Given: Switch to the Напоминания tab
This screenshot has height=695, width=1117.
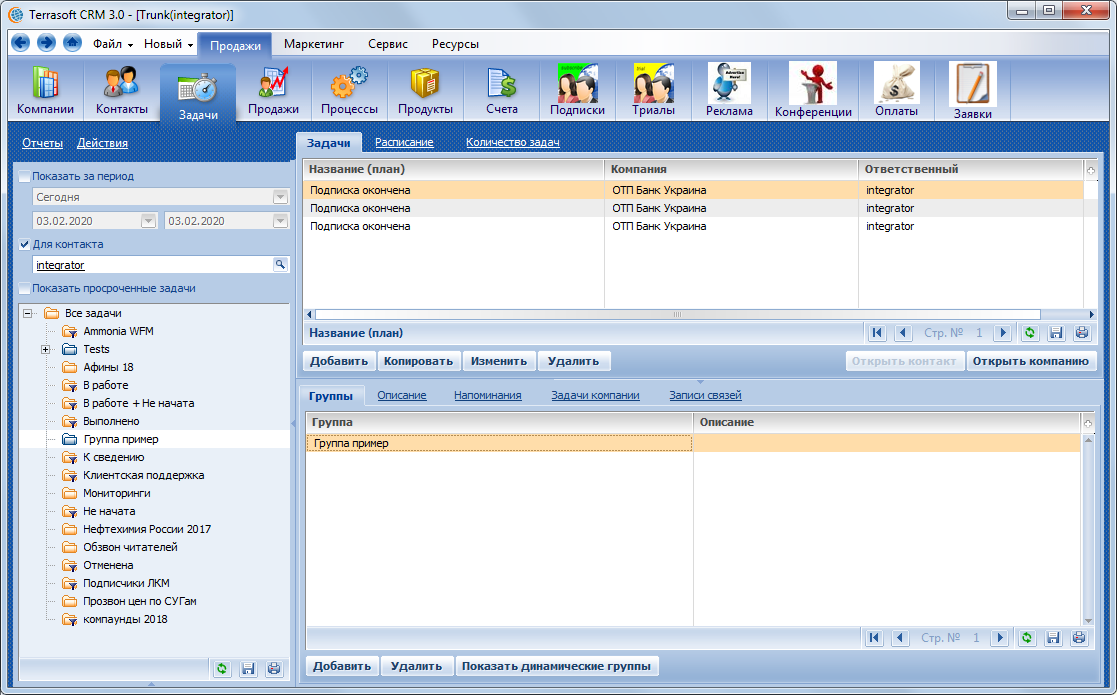Looking at the screenshot, I should [x=488, y=395].
